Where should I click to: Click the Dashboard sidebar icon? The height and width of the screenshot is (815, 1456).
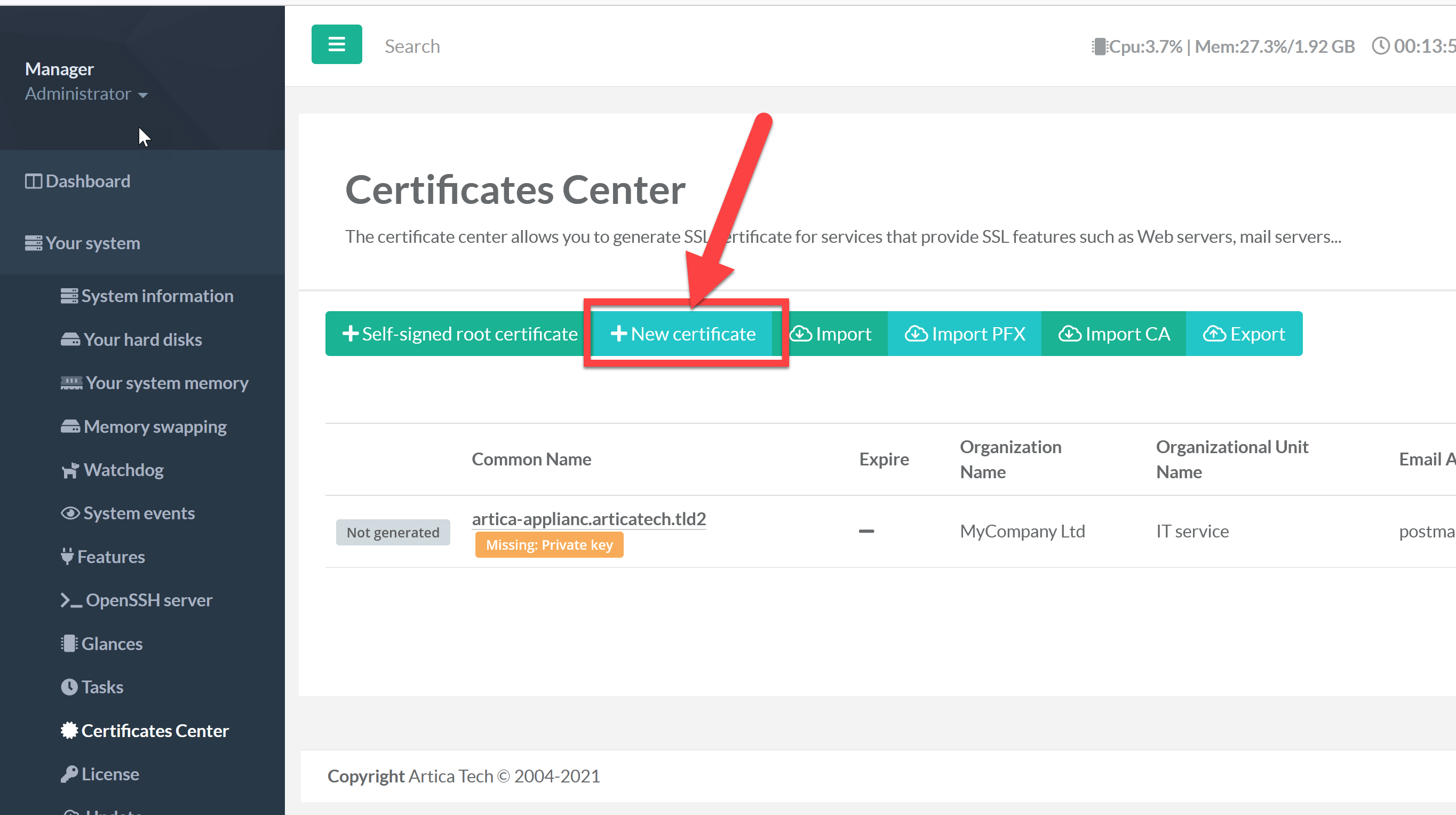pos(34,181)
